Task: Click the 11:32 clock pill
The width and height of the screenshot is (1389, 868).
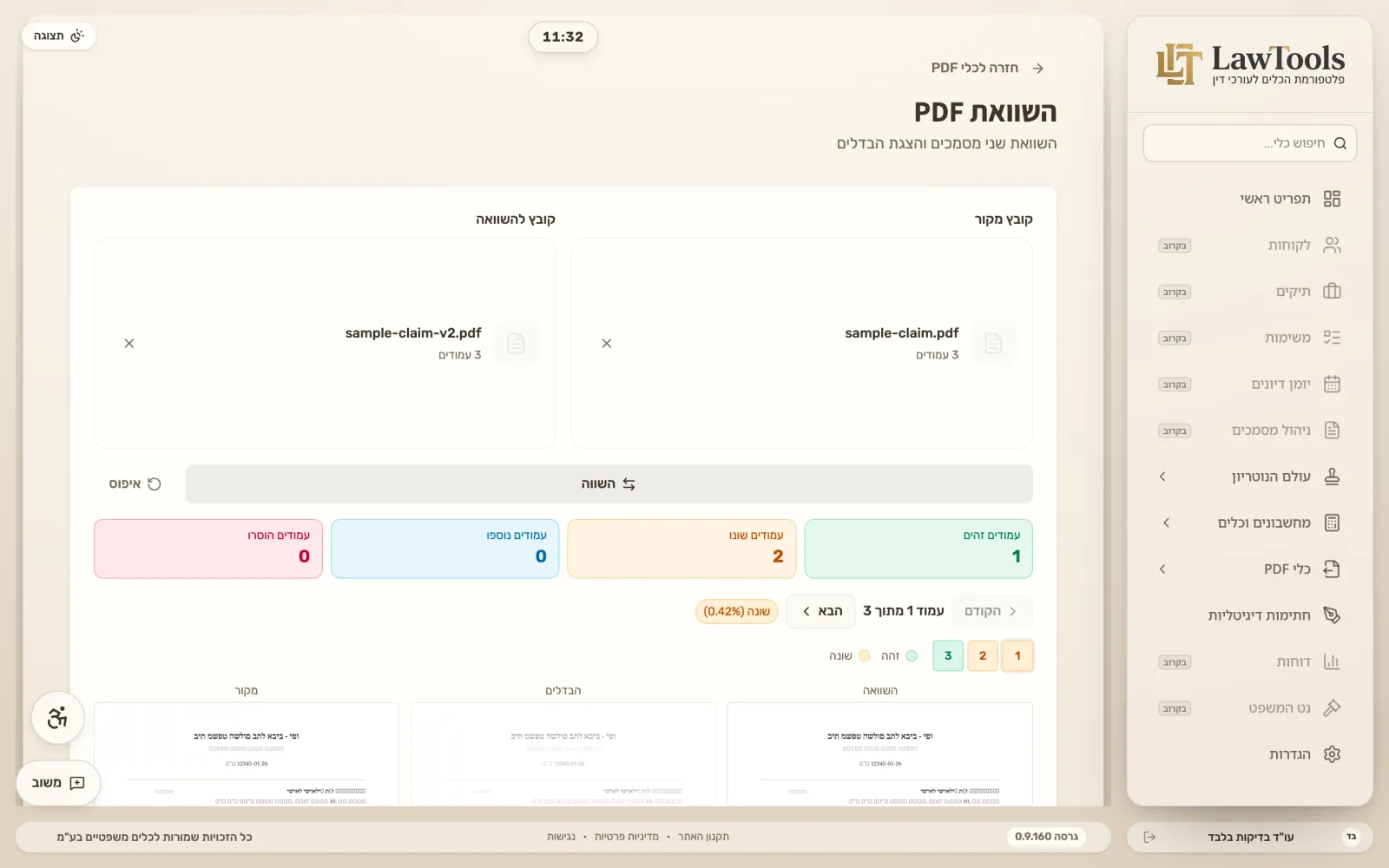Action: coord(563,37)
